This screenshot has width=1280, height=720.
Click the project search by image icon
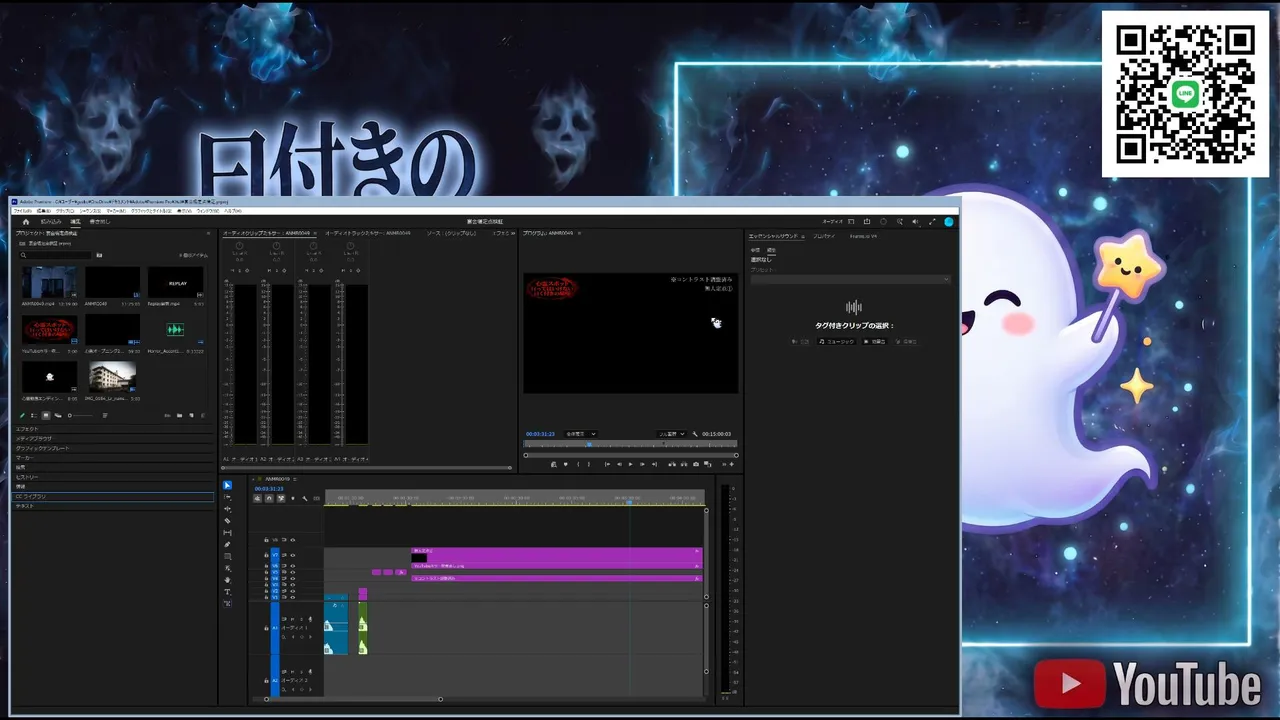[99, 255]
